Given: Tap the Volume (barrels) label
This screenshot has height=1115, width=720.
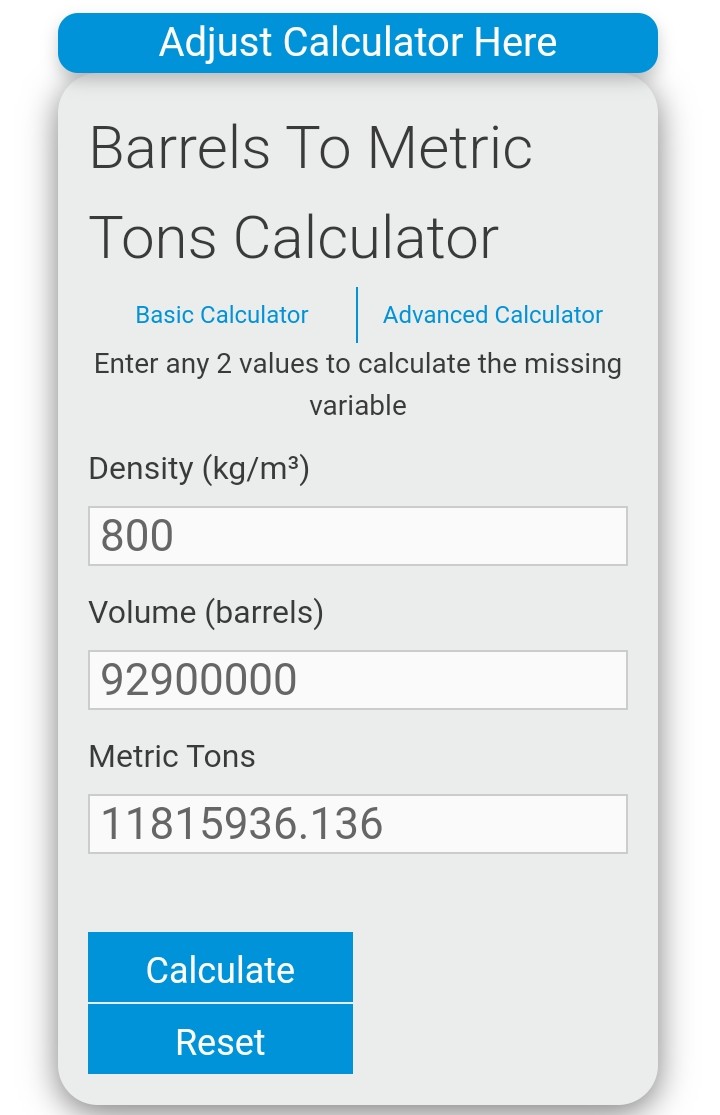Looking at the screenshot, I should pyautogui.click(x=206, y=612).
